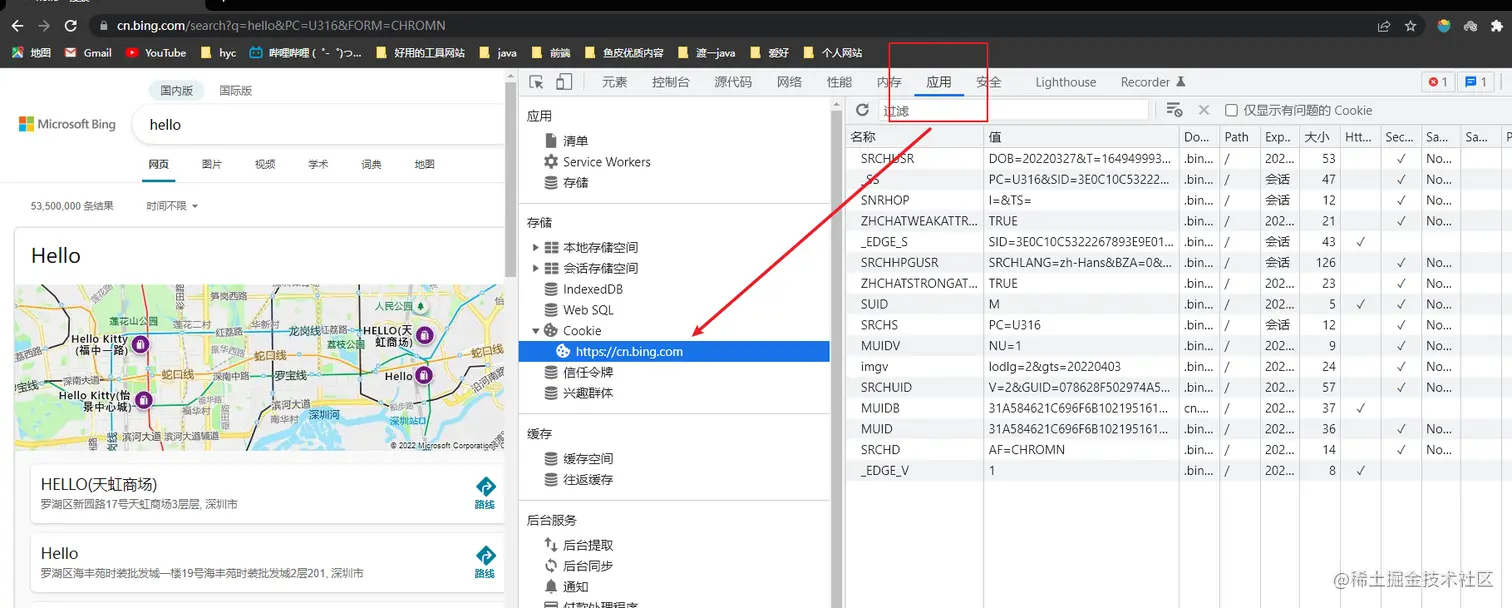The image size is (1512, 608).
Task: Open 时间不限 dropdown filter
Action: 172,206
